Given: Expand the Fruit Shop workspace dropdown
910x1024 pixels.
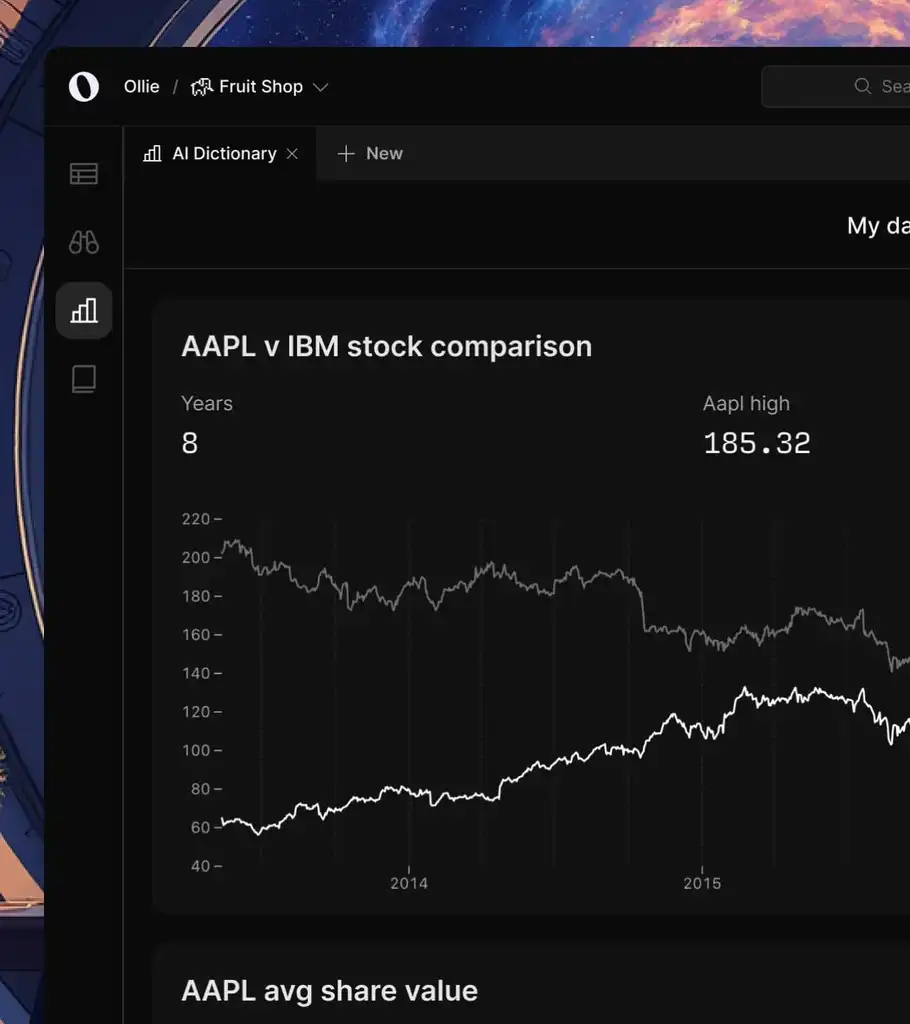Looking at the screenshot, I should coord(320,87).
